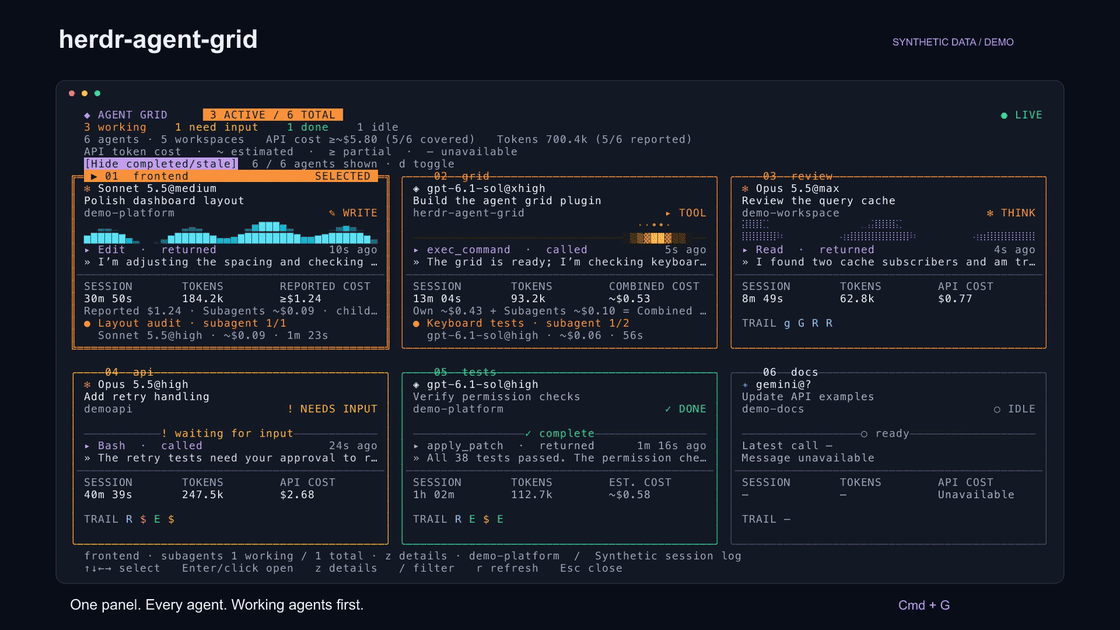This screenshot has width=1120, height=630.
Task: Expand the adjusting the spacing message
Action: coord(231,262)
